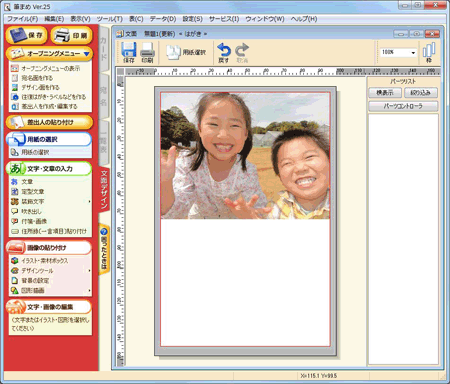Open the イラスト・素材ボックス

[39, 261]
